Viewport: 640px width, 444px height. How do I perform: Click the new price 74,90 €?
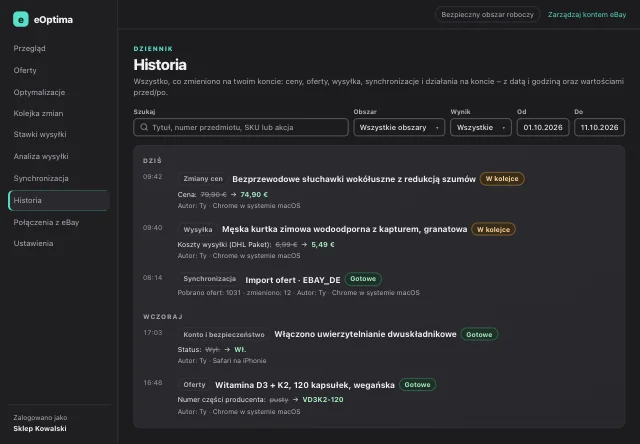coord(254,195)
